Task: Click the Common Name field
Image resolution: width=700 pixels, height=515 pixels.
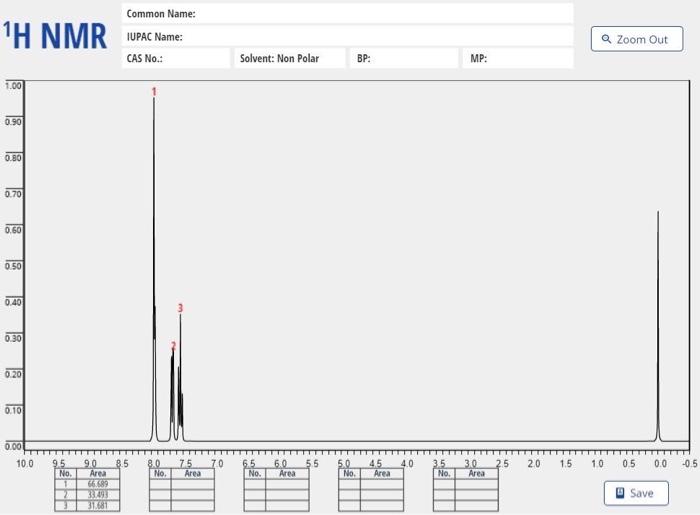Action: (347, 13)
